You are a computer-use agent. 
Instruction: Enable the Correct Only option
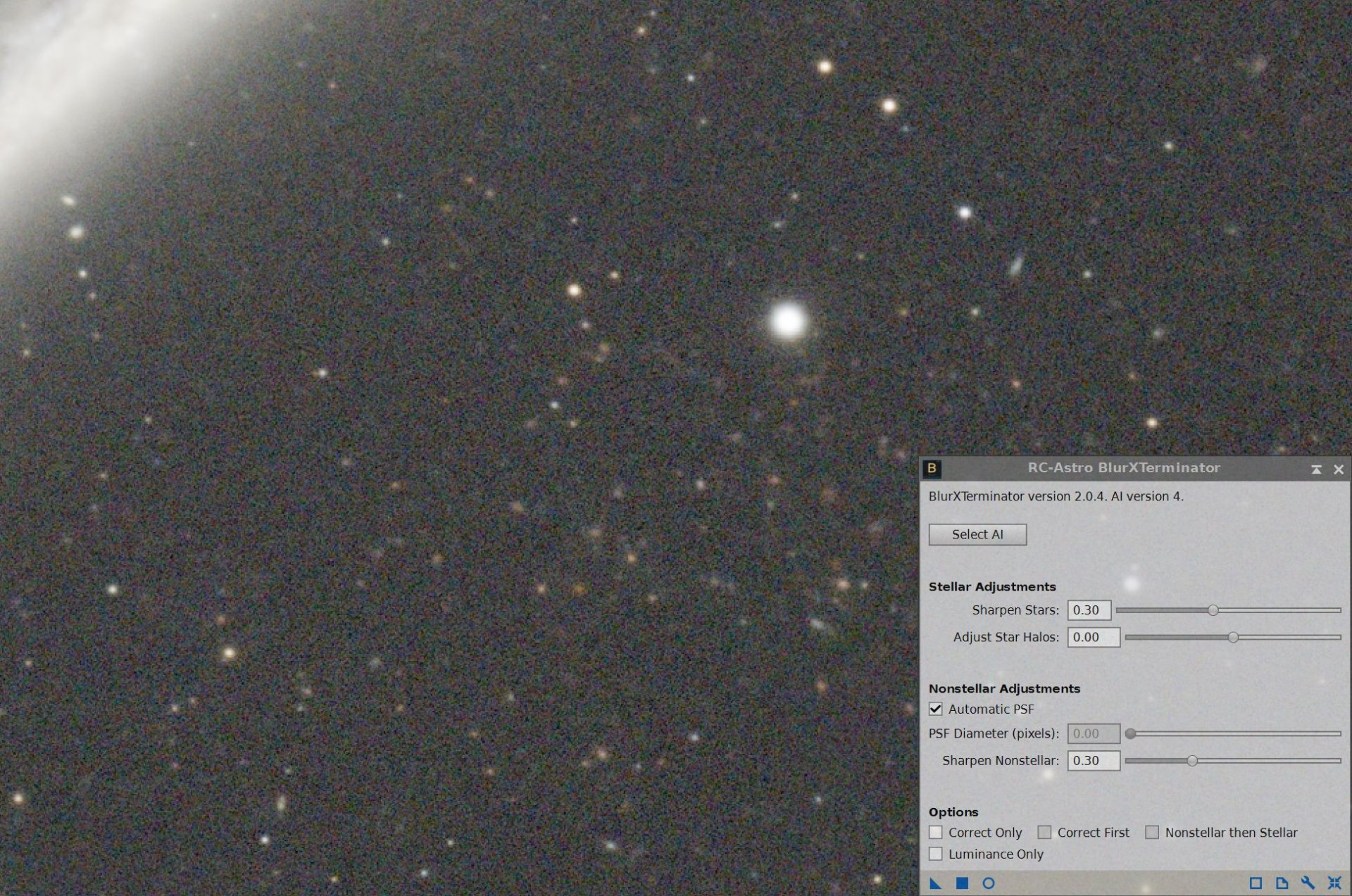click(936, 832)
